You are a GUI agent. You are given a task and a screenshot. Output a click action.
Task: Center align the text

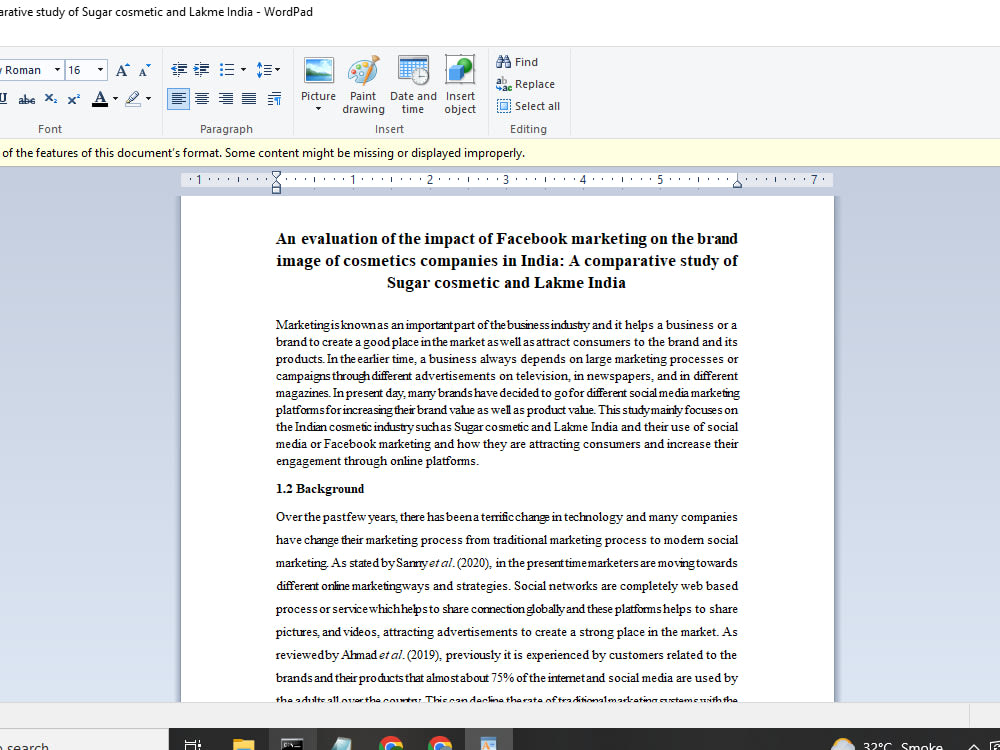tap(202, 99)
